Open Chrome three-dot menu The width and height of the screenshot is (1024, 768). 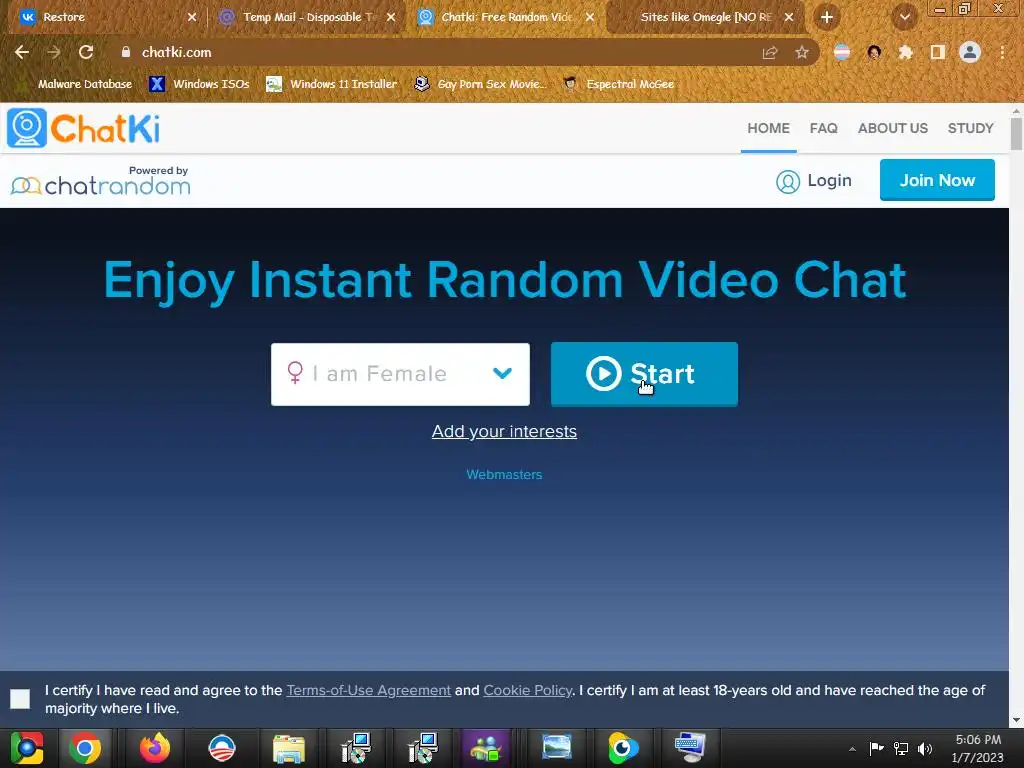pos(1002,52)
